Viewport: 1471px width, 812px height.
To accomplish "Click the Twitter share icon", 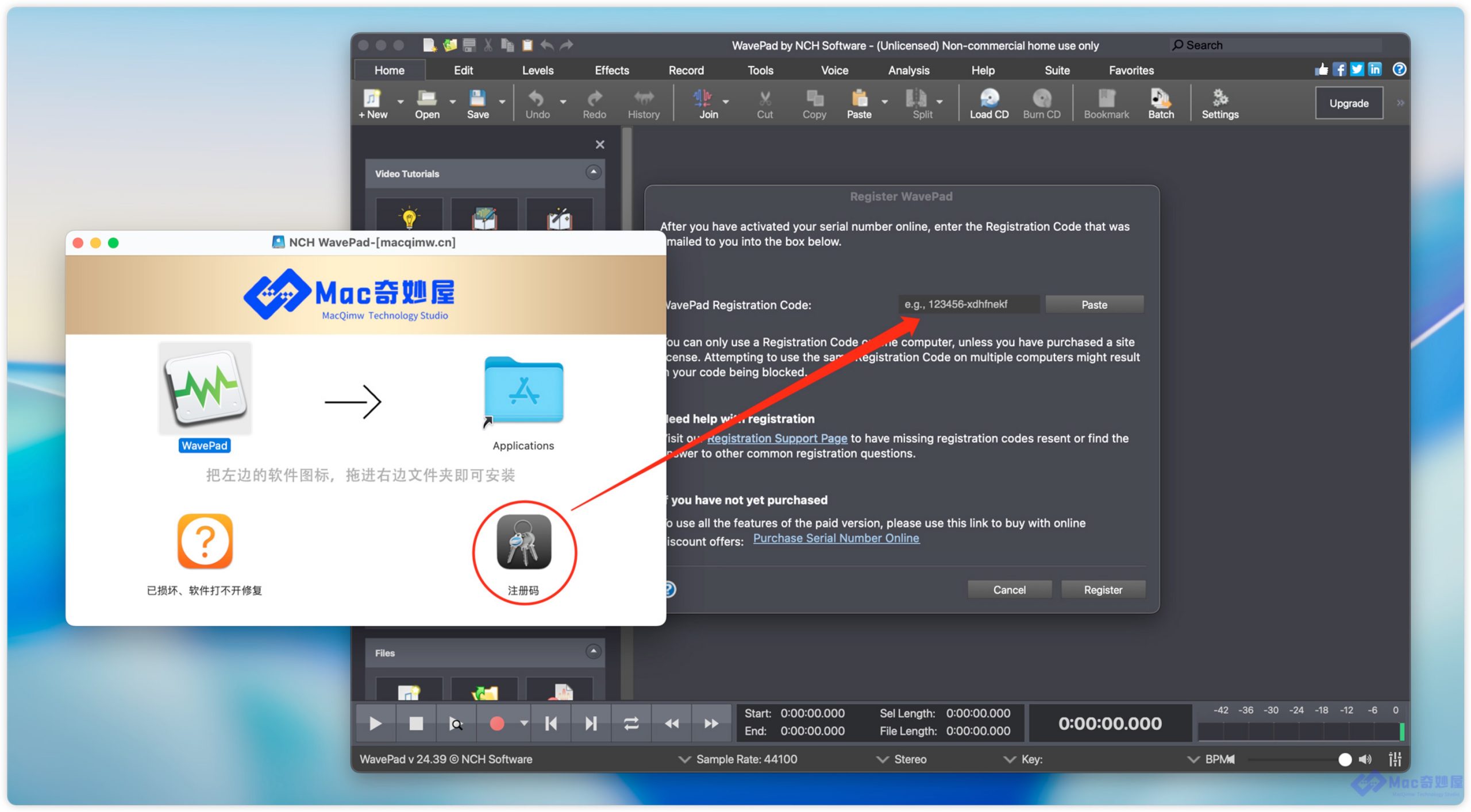I will coord(1357,69).
